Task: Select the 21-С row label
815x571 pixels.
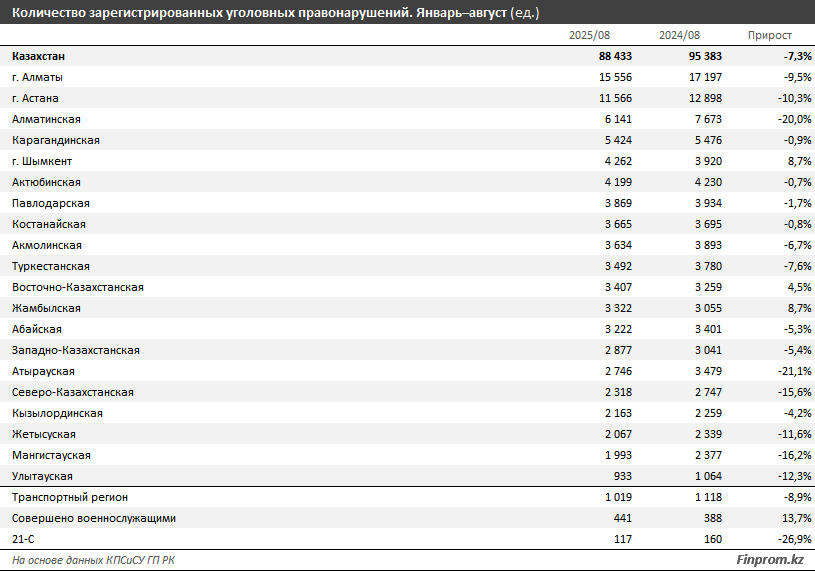Action: [23, 539]
